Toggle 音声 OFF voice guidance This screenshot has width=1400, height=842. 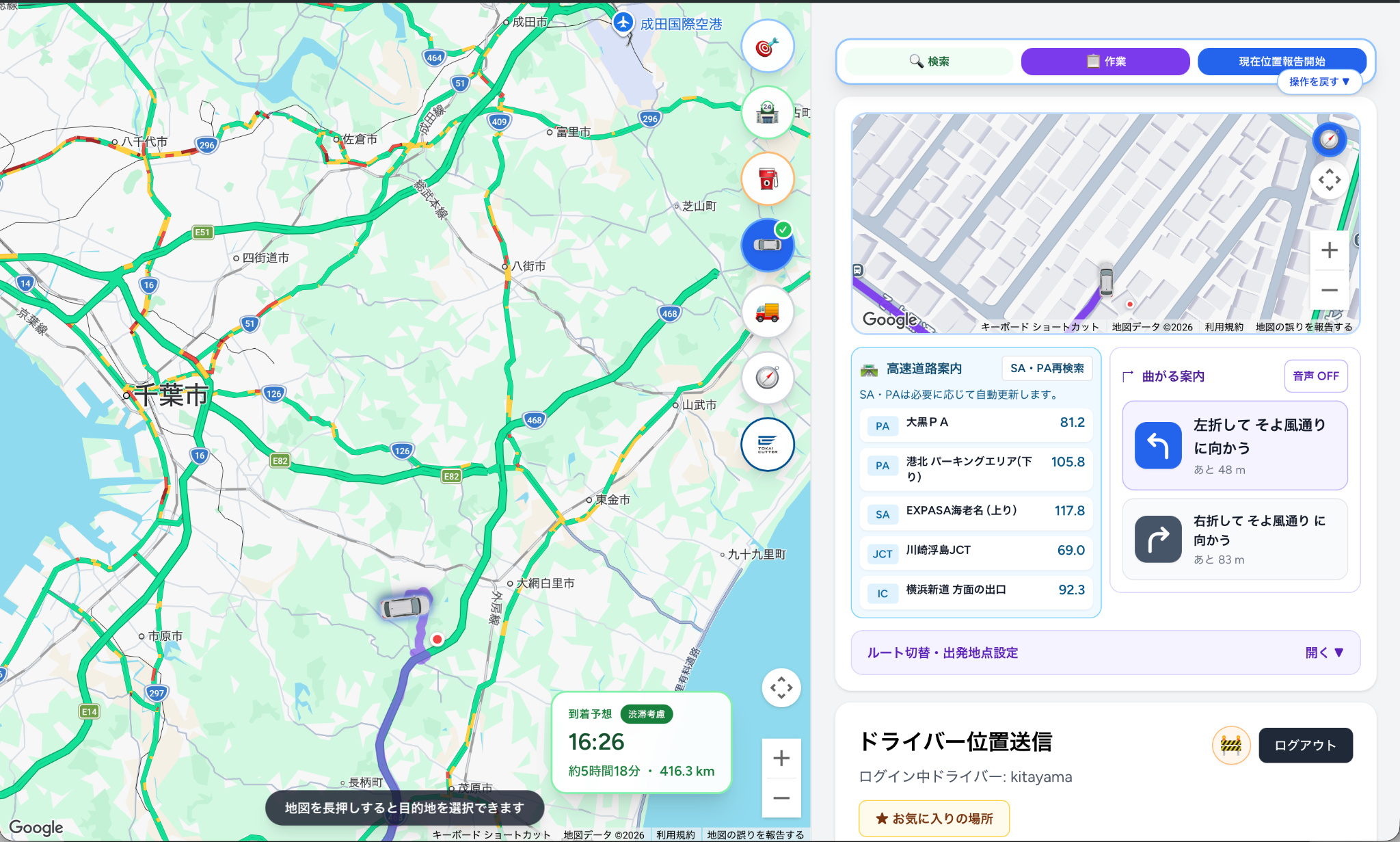[1315, 376]
